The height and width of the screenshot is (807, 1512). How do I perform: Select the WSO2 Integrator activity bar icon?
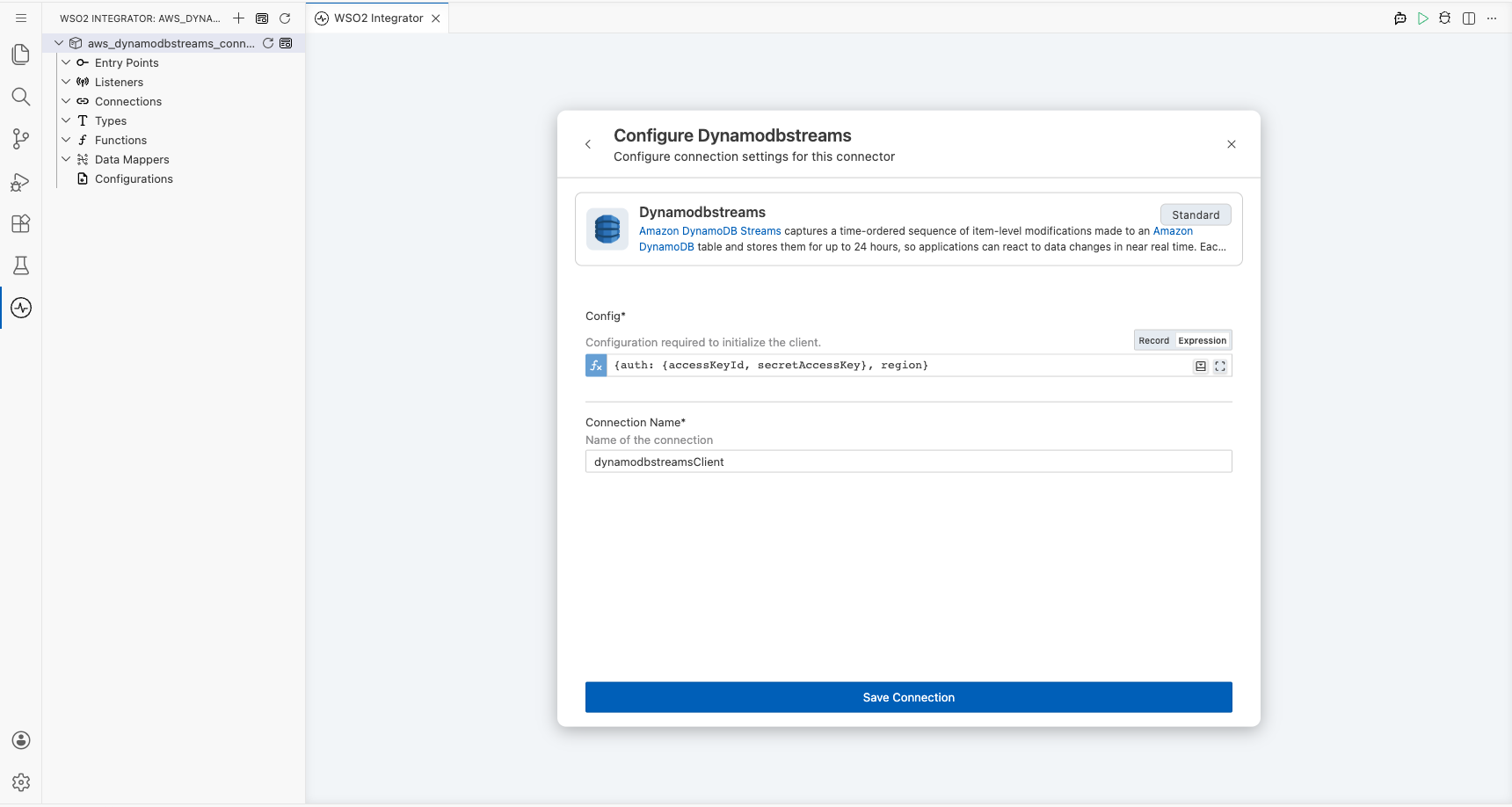point(21,308)
